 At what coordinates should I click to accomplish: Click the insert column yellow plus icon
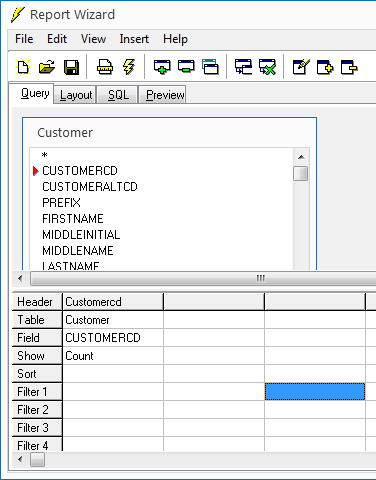(325, 67)
